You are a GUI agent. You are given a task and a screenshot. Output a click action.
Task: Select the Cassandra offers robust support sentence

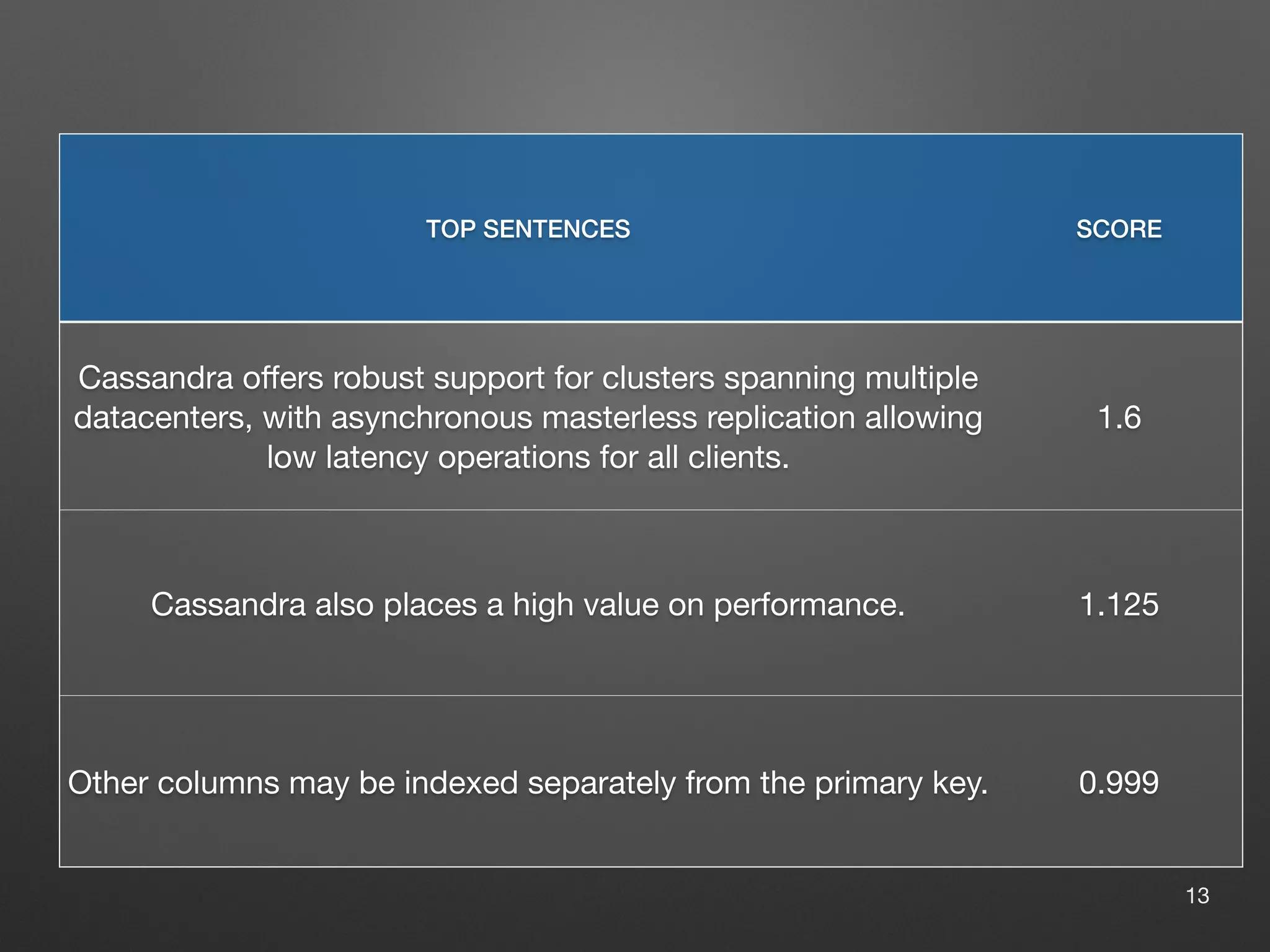click(528, 417)
